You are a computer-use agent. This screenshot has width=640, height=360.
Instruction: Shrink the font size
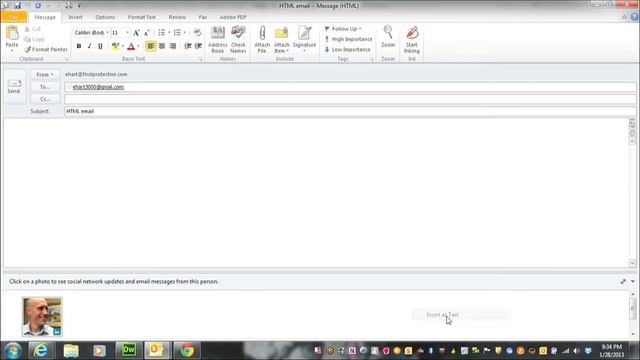pyautogui.click(x=147, y=33)
